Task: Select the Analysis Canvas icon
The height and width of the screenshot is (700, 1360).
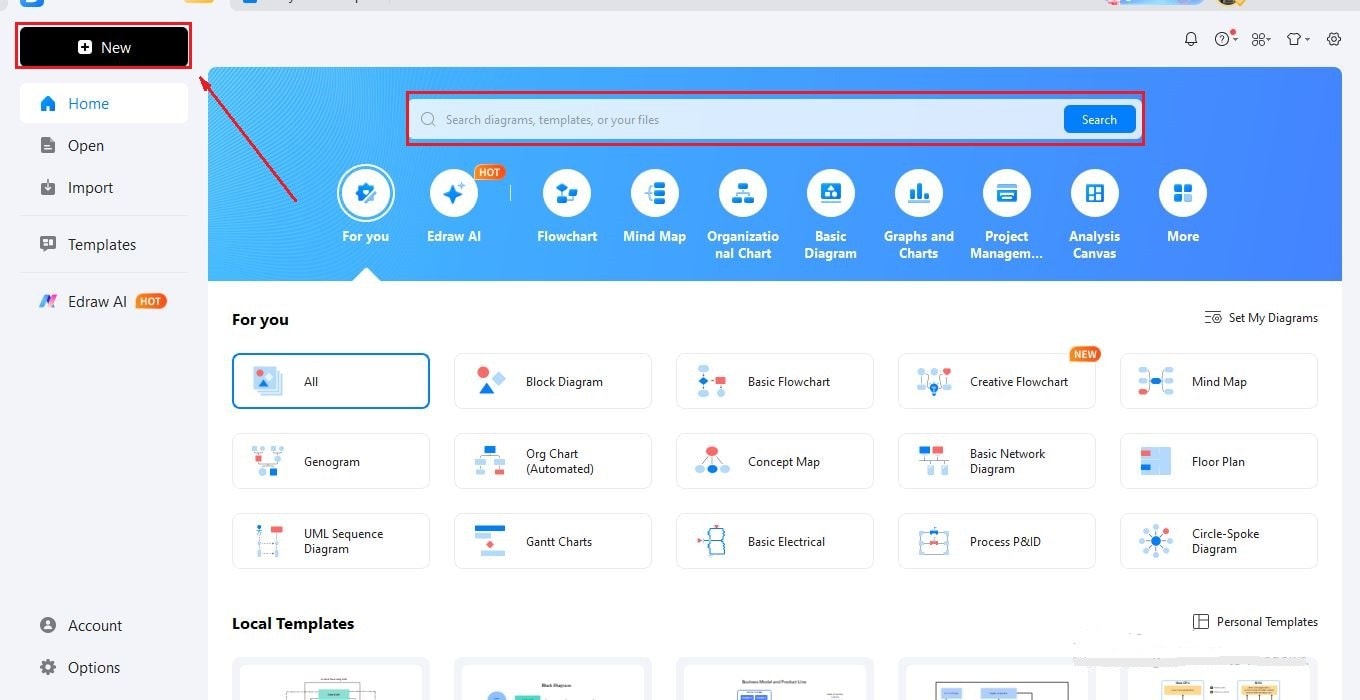Action: pos(1094,193)
